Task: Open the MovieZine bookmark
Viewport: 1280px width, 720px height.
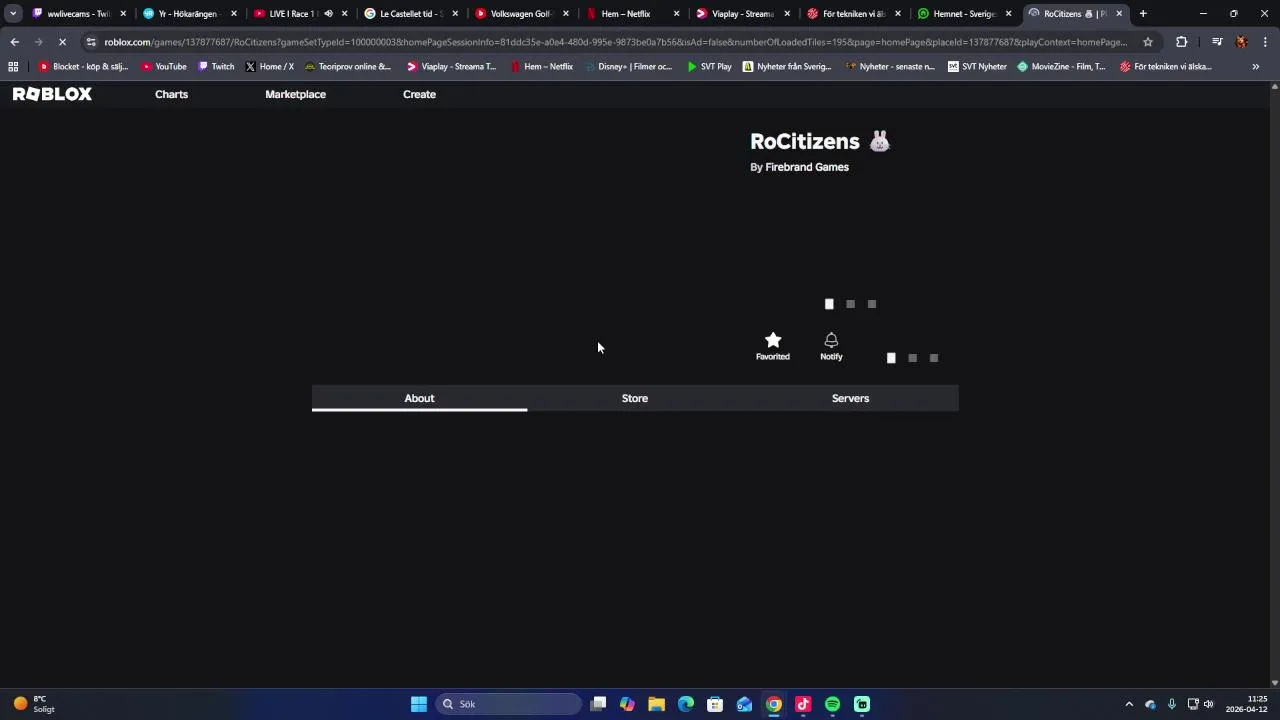Action: [x=1061, y=66]
